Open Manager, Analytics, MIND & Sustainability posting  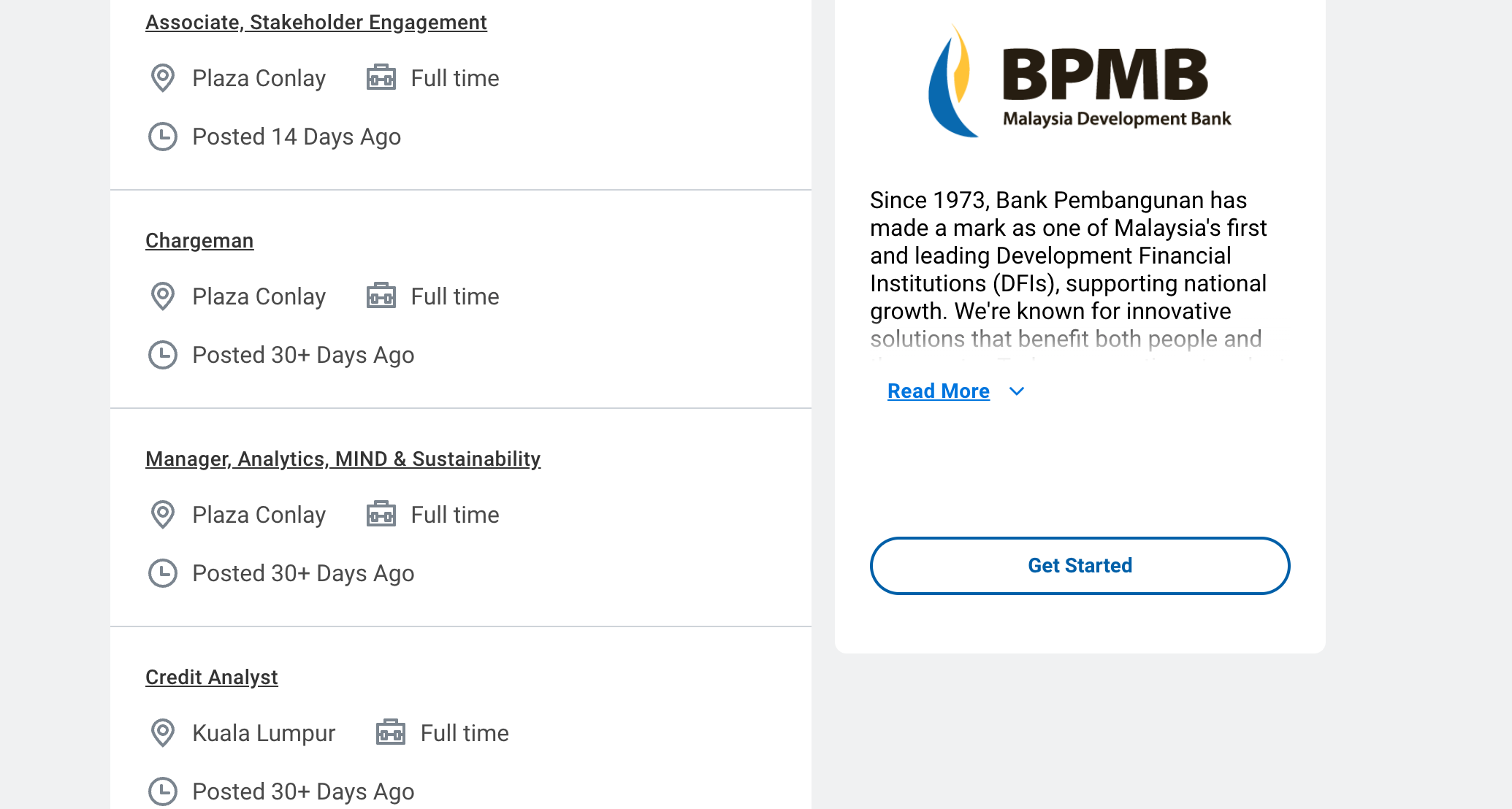pyautogui.click(x=343, y=459)
